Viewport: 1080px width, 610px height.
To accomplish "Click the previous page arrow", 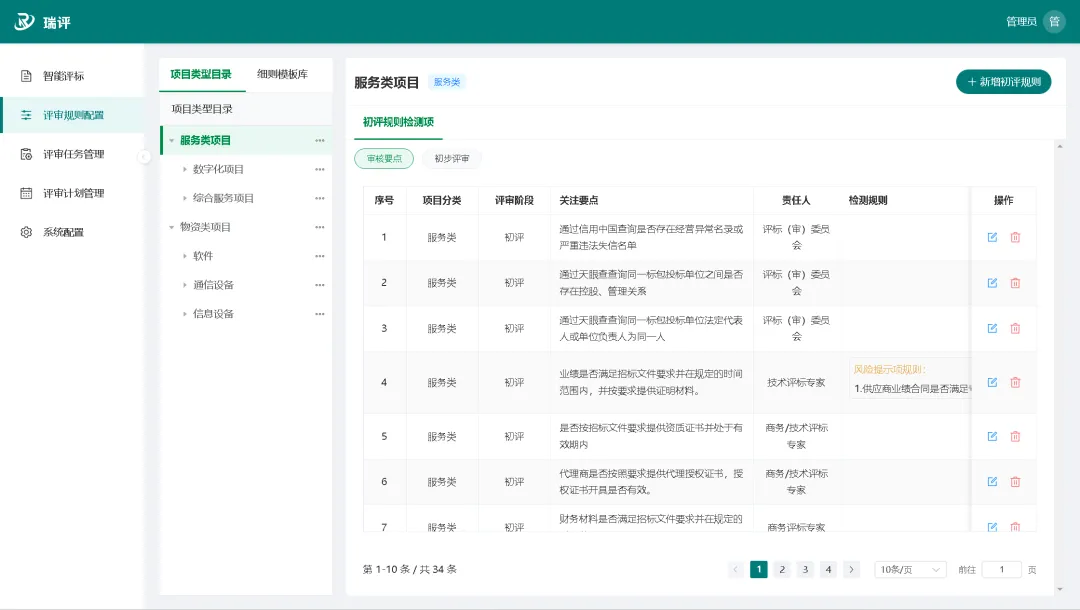I will coord(736,569).
